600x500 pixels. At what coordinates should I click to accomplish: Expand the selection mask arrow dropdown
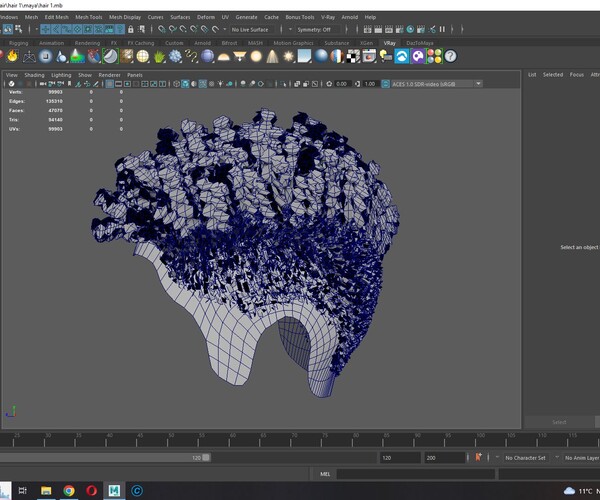click(x=37, y=29)
